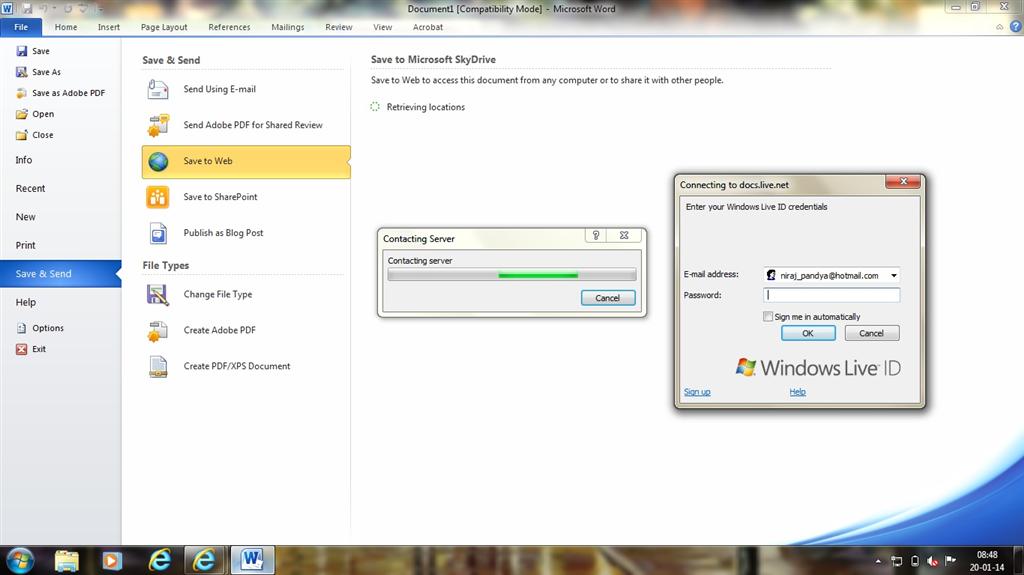Minimize the ribbon with caret icon
This screenshot has height=575, width=1024.
tap(999, 27)
